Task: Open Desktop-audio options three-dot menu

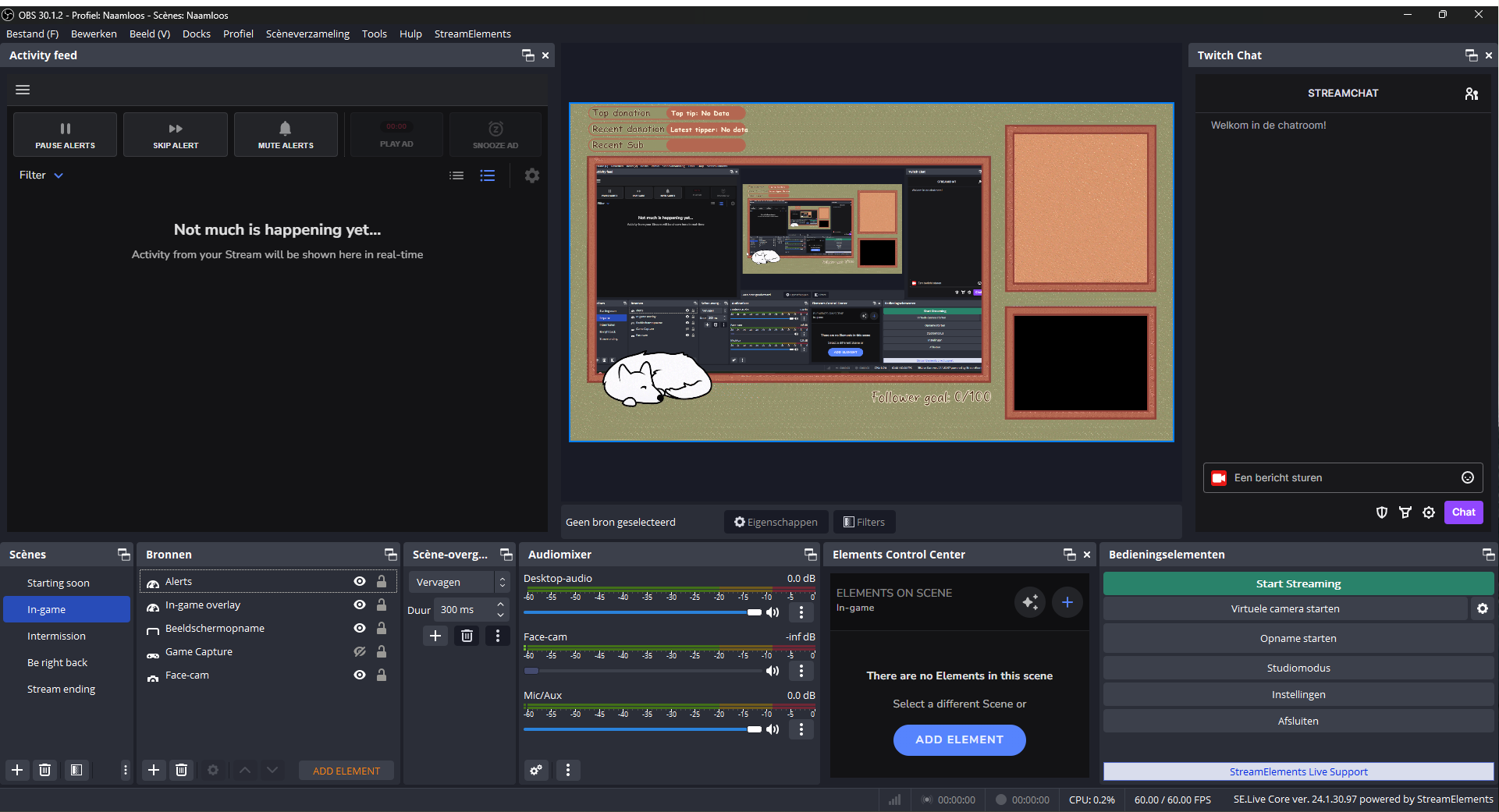Action: [801, 612]
